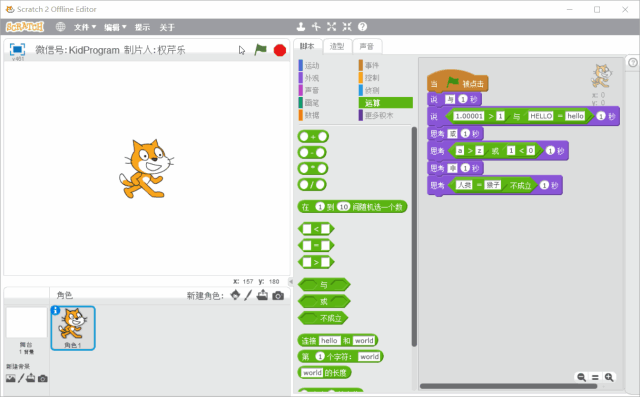Switch to the 脚本 (Scripts) tab
This screenshot has width=640, height=397.
click(307, 46)
